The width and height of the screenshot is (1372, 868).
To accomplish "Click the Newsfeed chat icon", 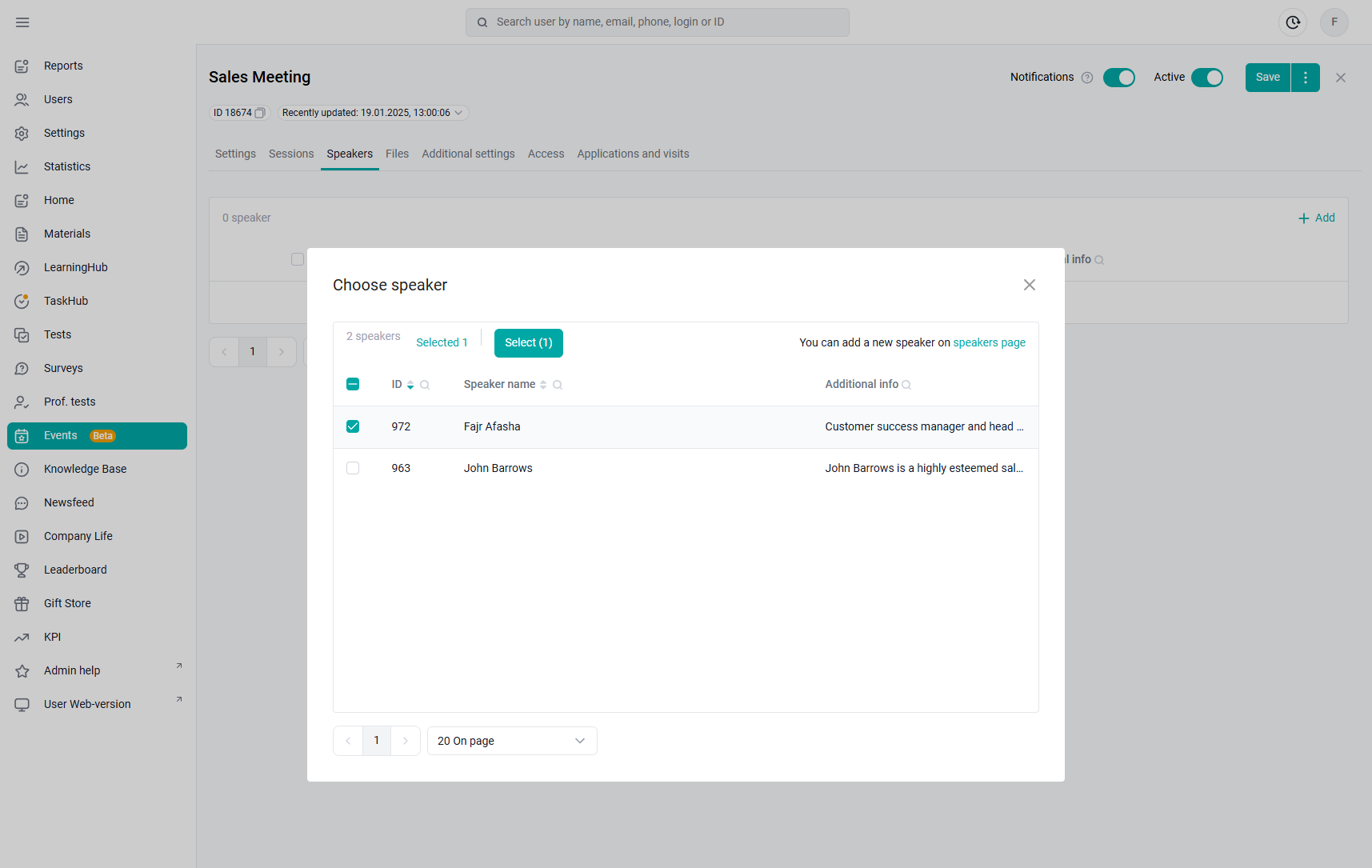I will pos(22,503).
